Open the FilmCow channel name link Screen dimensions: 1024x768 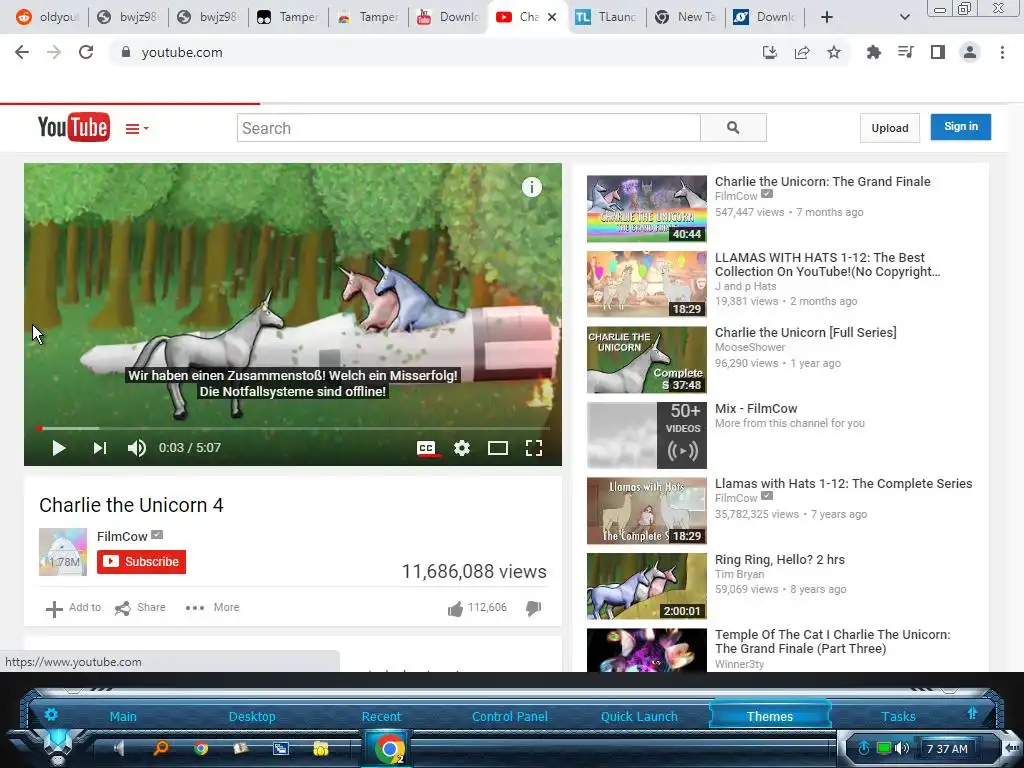point(122,536)
